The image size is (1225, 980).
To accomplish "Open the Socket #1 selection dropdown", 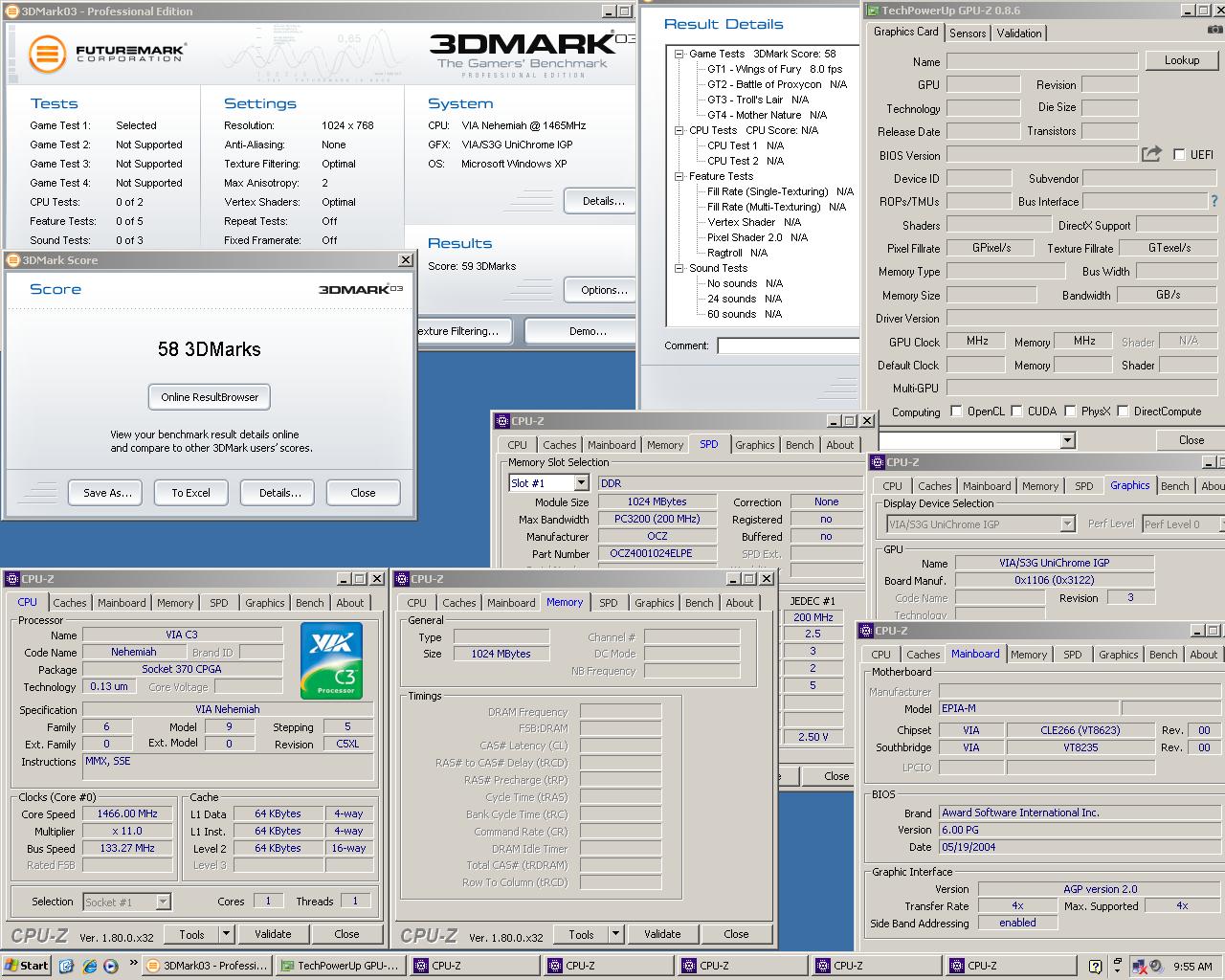I will 163,902.
